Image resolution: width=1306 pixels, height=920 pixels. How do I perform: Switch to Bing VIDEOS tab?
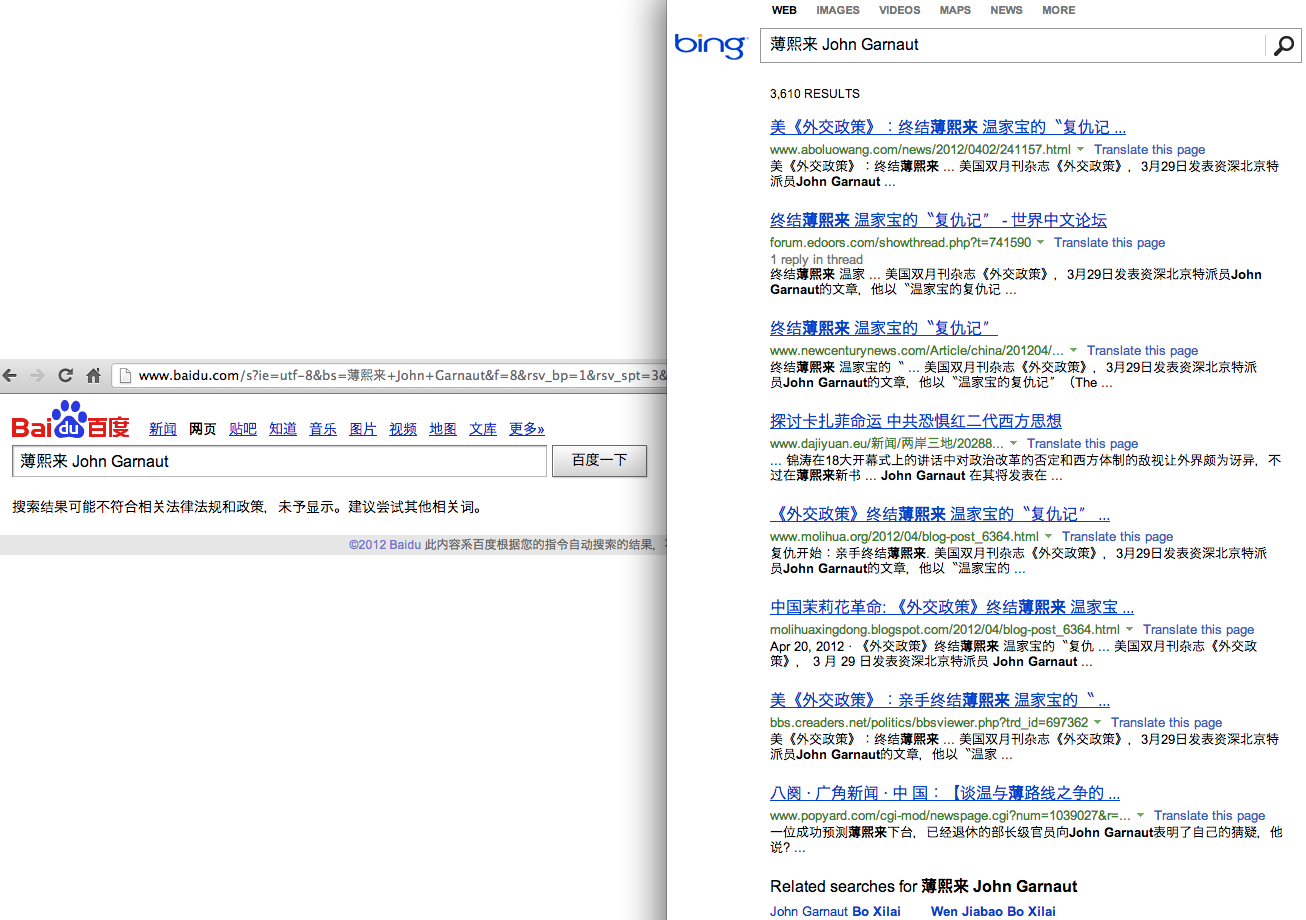coord(900,10)
